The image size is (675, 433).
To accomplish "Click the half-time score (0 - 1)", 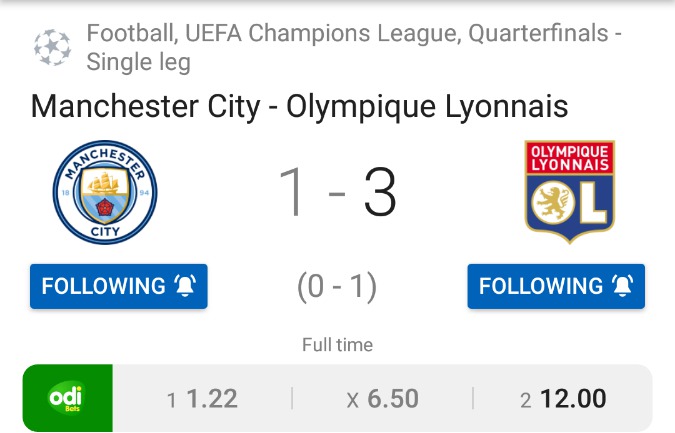I will coord(337,287).
